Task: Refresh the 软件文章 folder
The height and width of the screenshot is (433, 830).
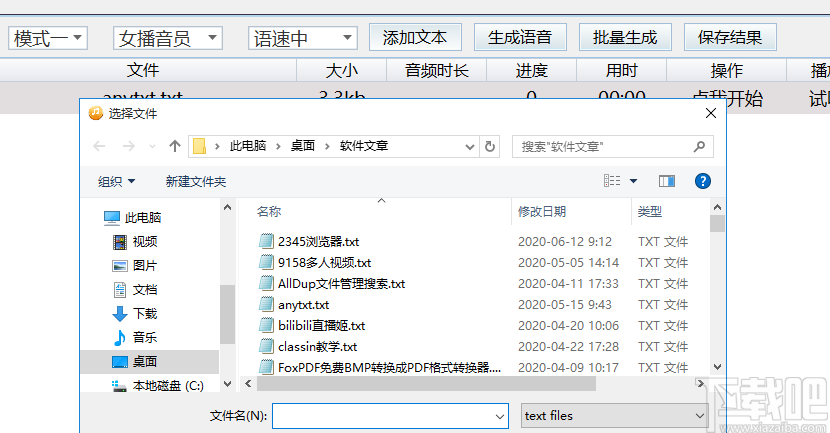Action: point(490,147)
